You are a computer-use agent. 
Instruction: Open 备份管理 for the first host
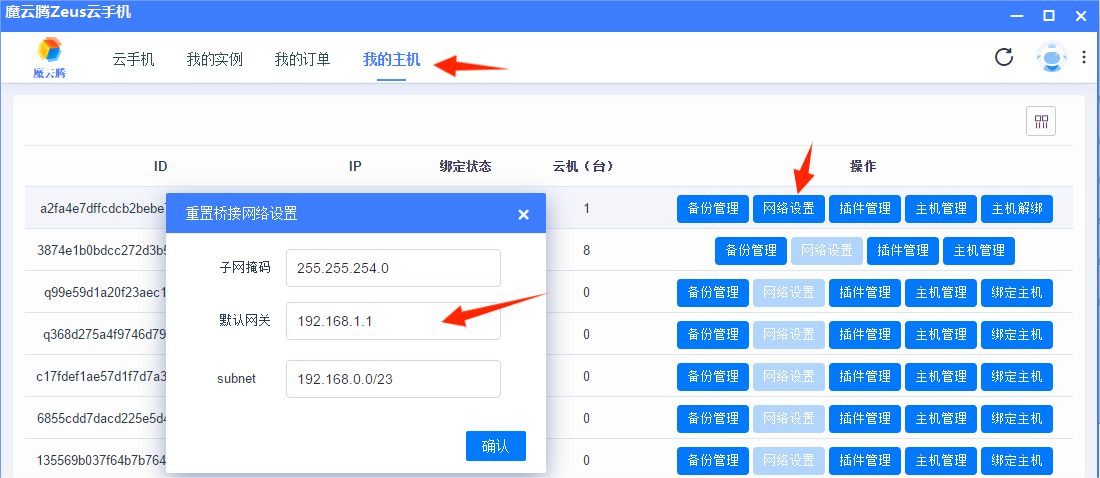click(x=712, y=209)
